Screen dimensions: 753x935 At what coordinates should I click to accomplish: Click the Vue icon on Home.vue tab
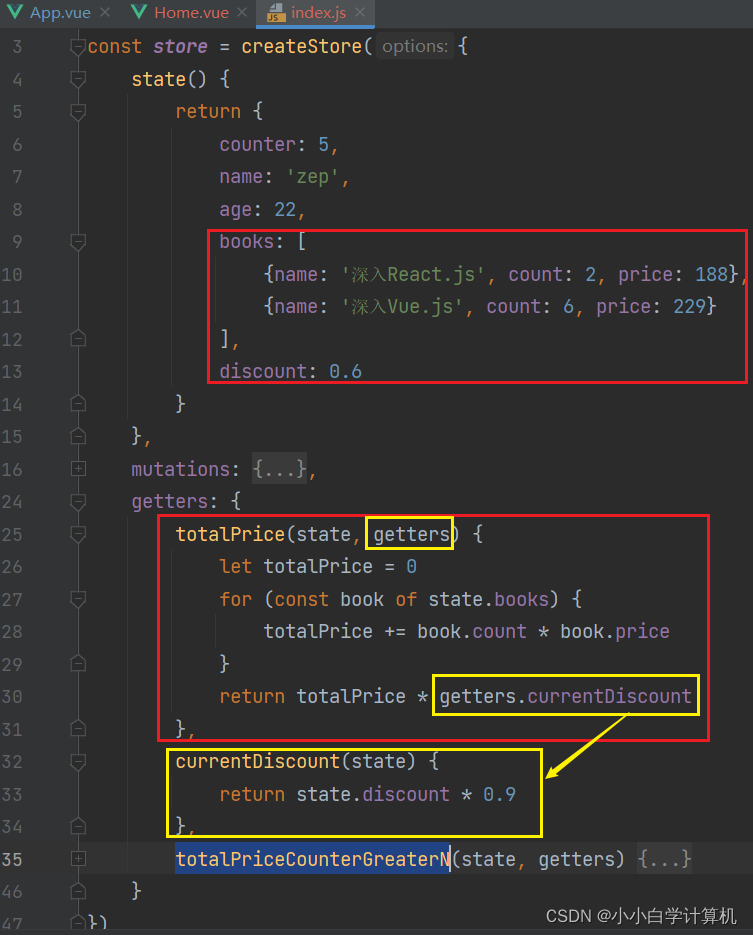pos(140,12)
